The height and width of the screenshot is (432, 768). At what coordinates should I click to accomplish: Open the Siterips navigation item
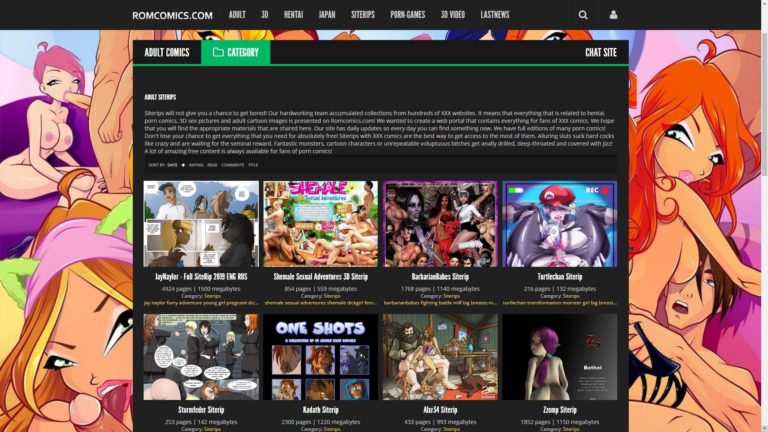(x=363, y=15)
